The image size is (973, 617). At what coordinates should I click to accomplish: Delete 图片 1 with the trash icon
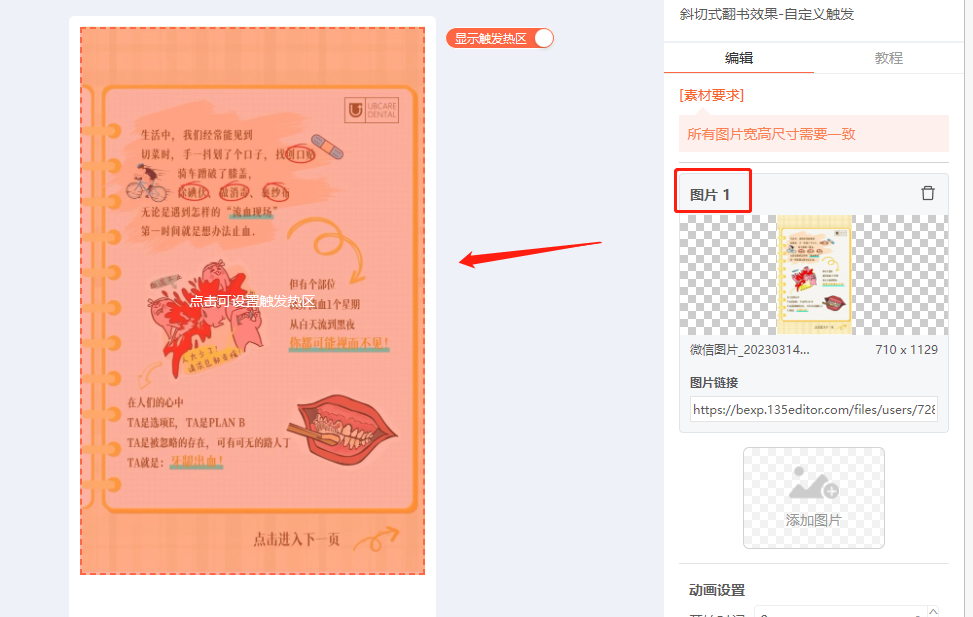928,193
